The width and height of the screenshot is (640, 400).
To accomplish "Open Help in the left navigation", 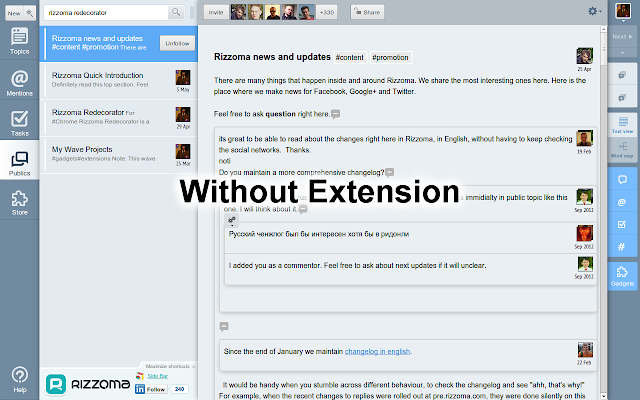I will click(19, 380).
